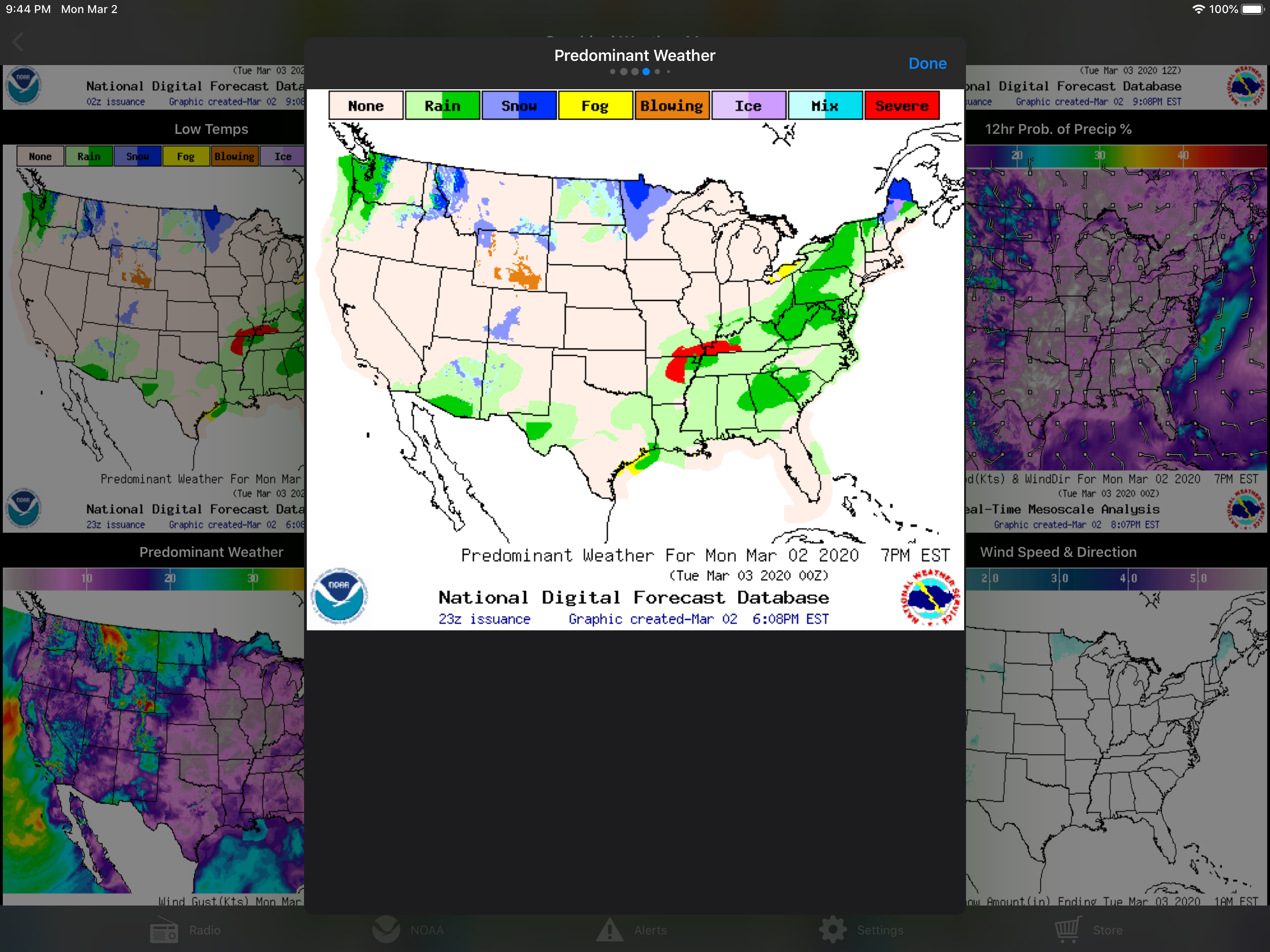Tap the battery status icon
Image resolution: width=1270 pixels, height=952 pixels.
(1253, 9)
